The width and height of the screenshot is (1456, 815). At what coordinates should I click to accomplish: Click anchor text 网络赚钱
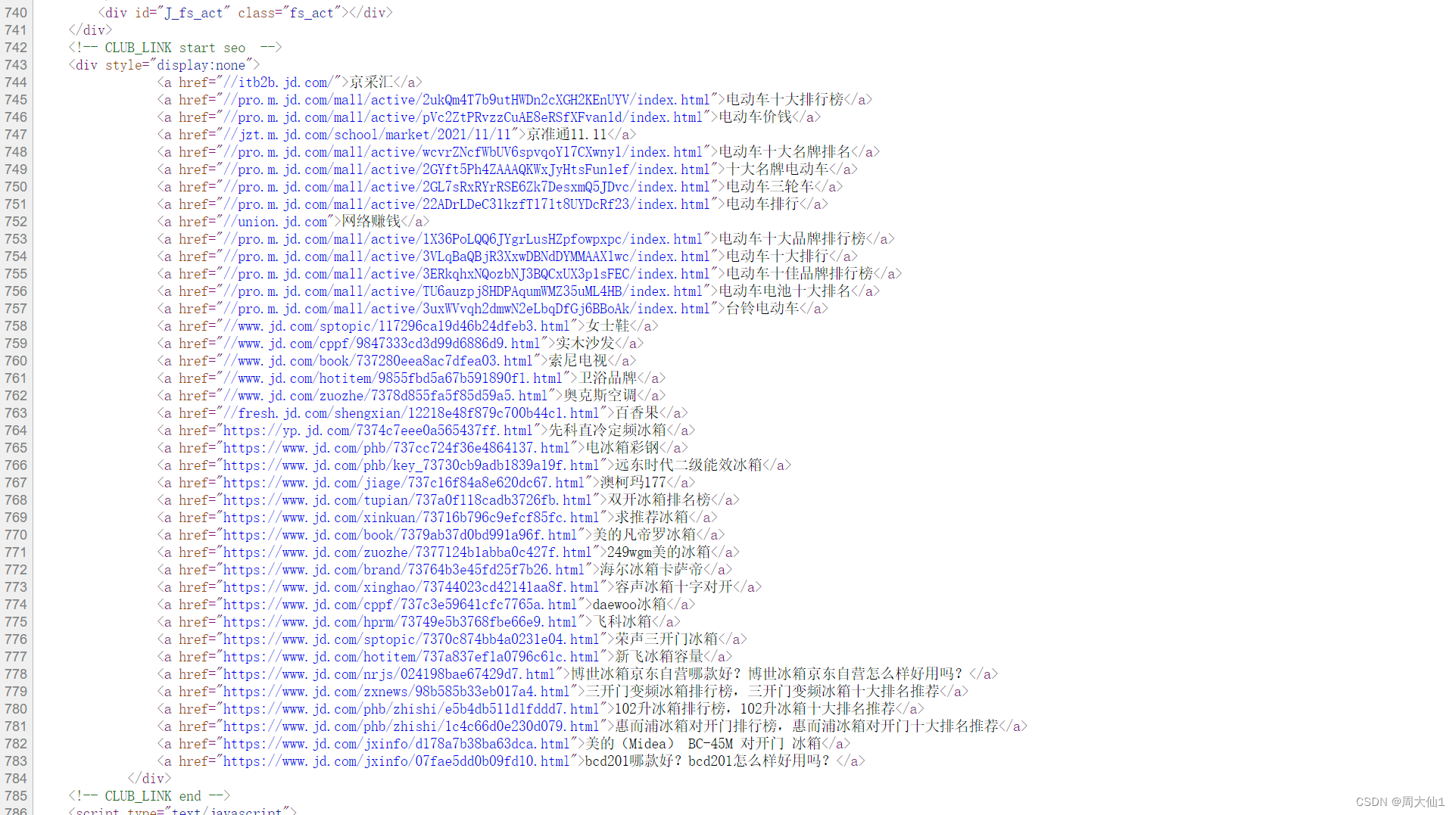tap(371, 222)
